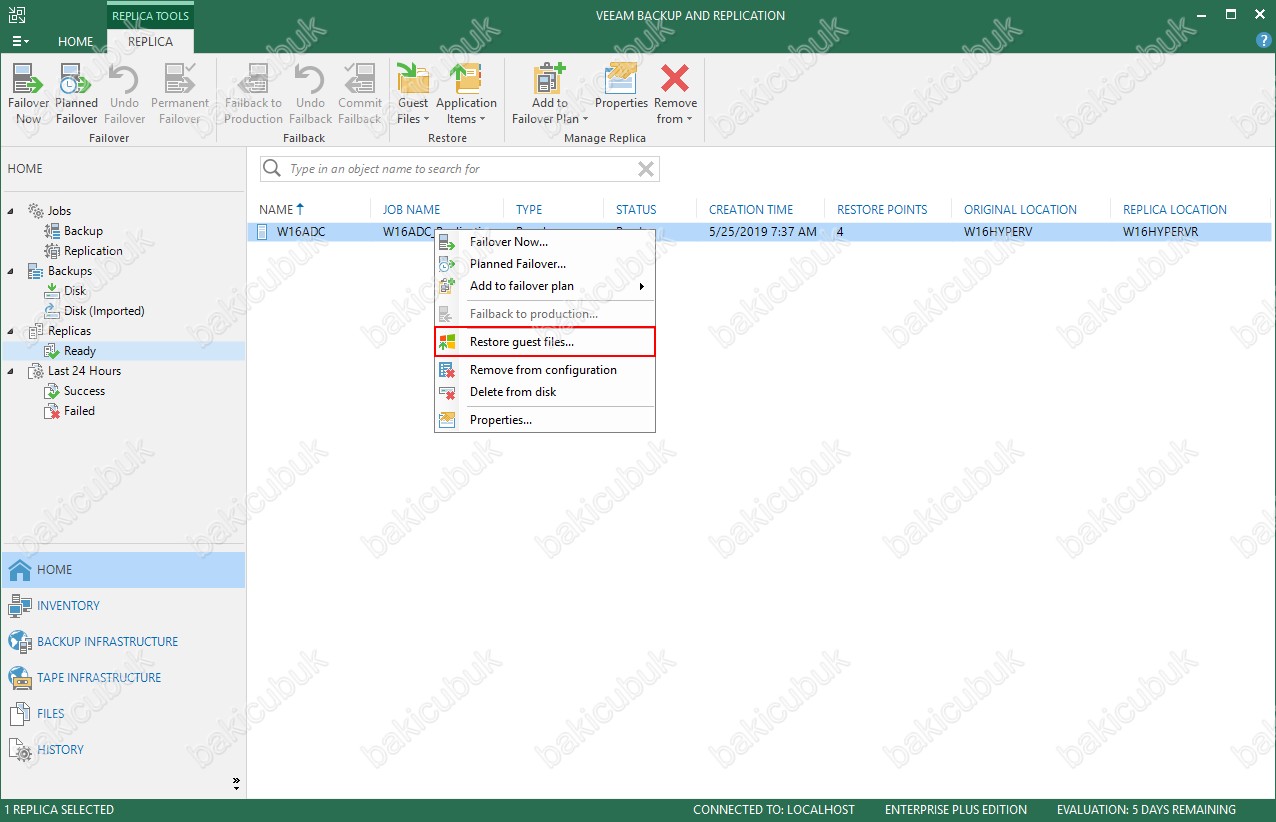
Task: Click navigation pane overflow chevron
Action: coord(237,782)
